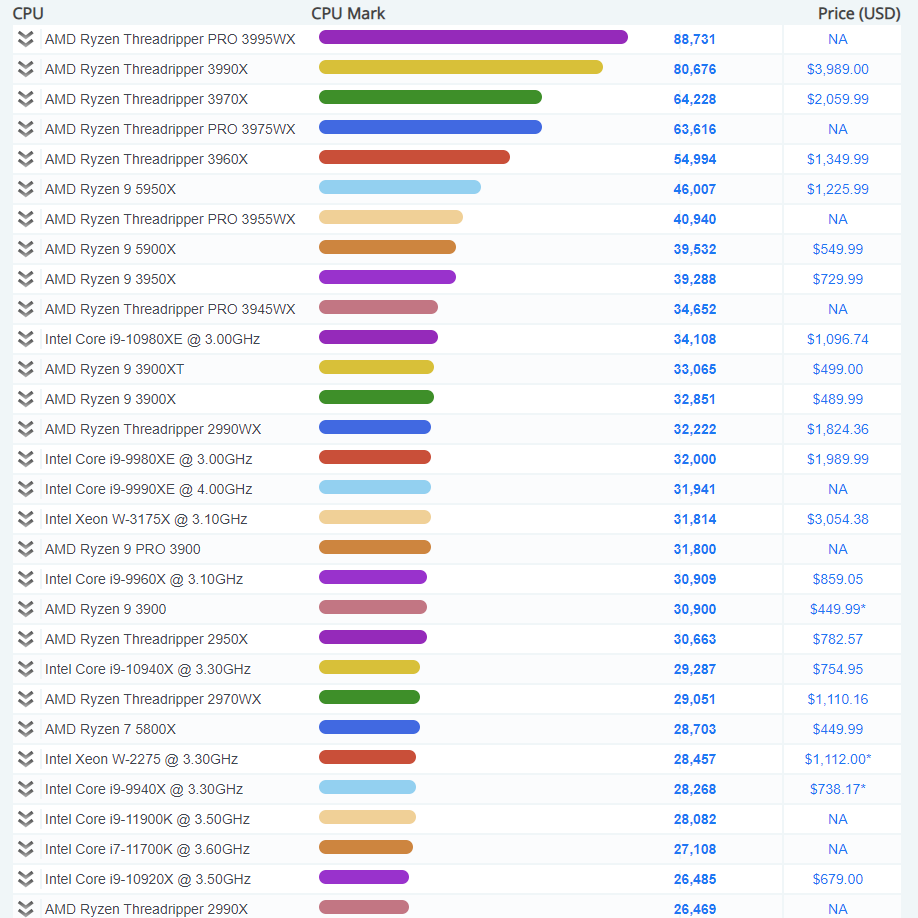Click the chevron icon beside AMD Ryzen Threadripper 2990X
Image resolution: width=918 pixels, height=918 pixels.
point(25,909)
